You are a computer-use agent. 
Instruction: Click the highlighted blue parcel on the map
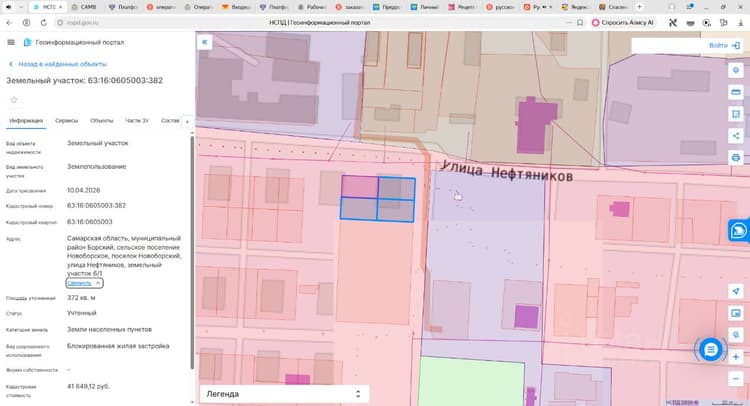[x=377, y=199]
